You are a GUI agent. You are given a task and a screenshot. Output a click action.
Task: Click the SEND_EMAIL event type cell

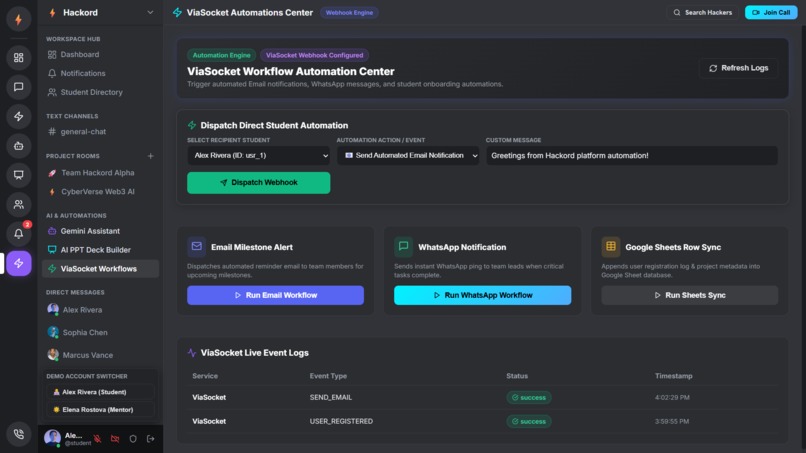pyautogui.click(x=331, y=397)
